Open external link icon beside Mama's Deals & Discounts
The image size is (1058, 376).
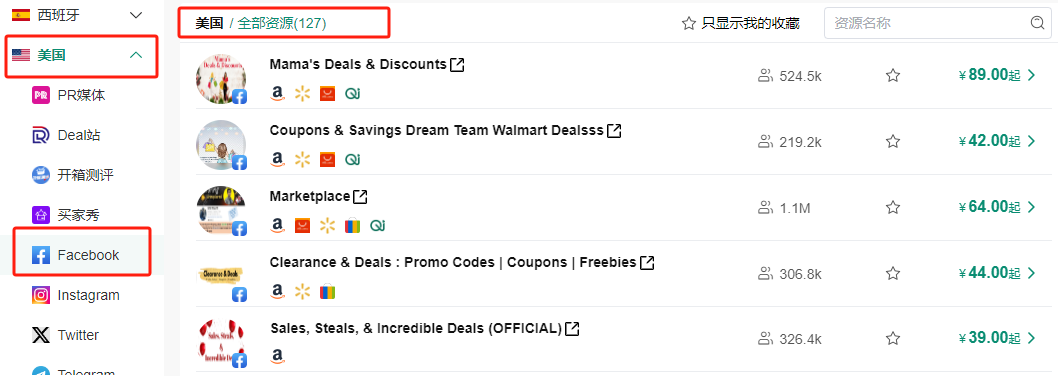(x=457, y=65)
